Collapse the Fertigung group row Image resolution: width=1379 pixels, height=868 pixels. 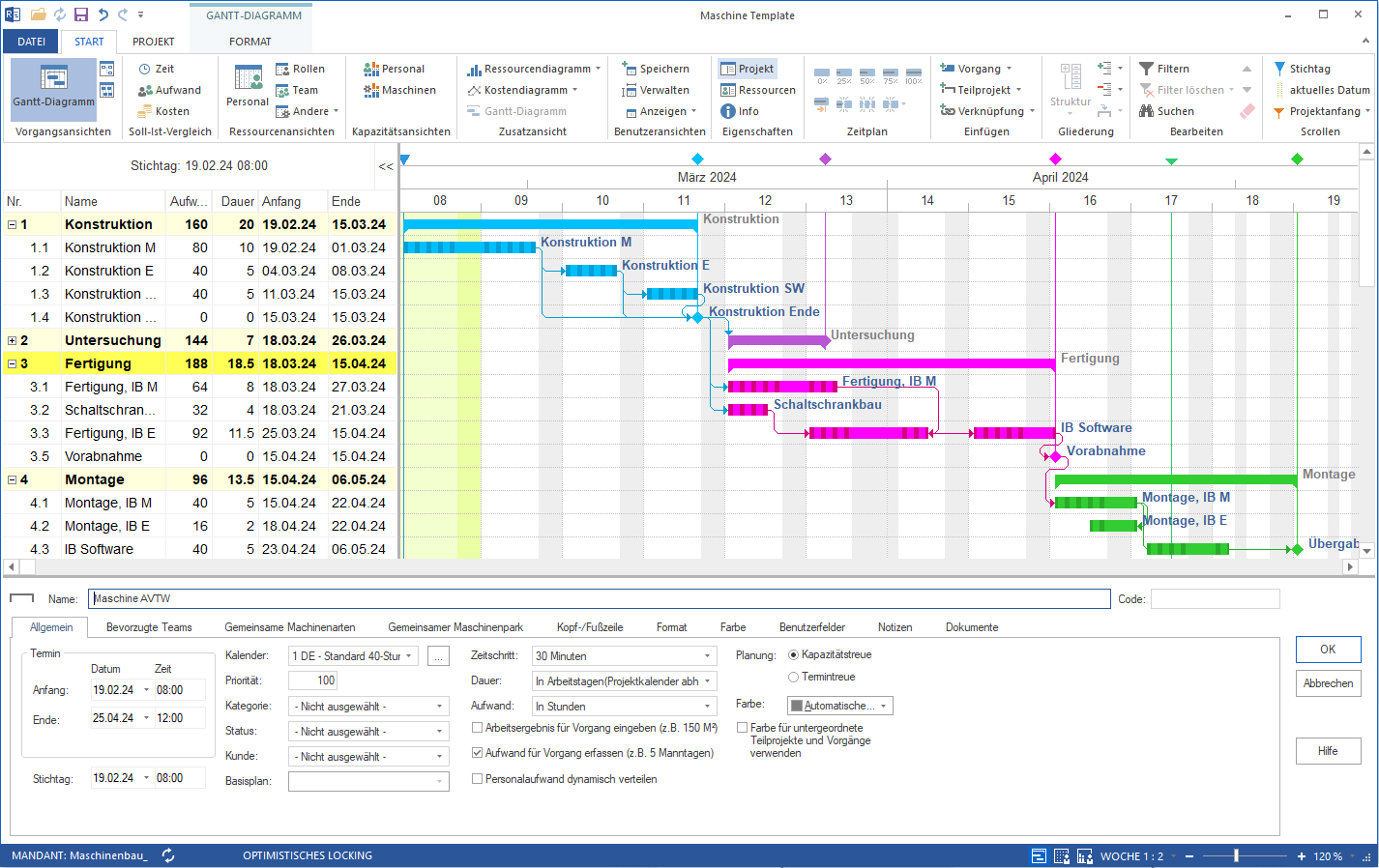(12, 363)
